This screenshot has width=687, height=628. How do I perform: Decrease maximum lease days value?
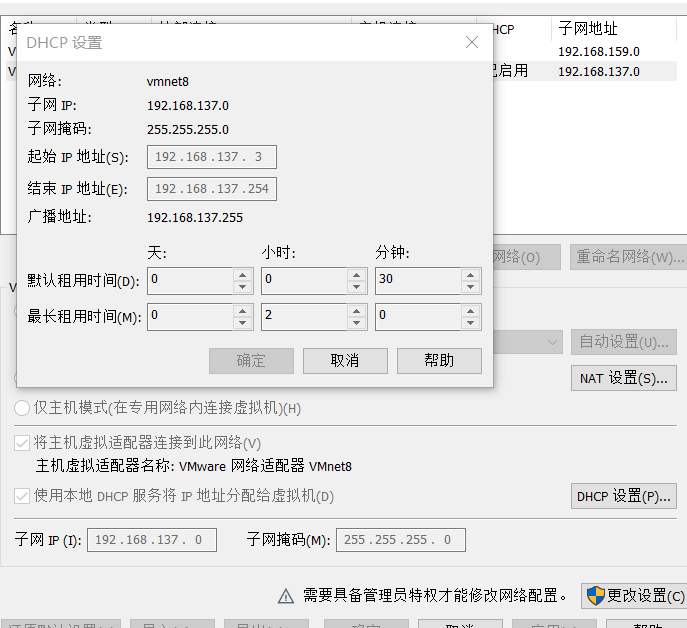coord(242,323)
